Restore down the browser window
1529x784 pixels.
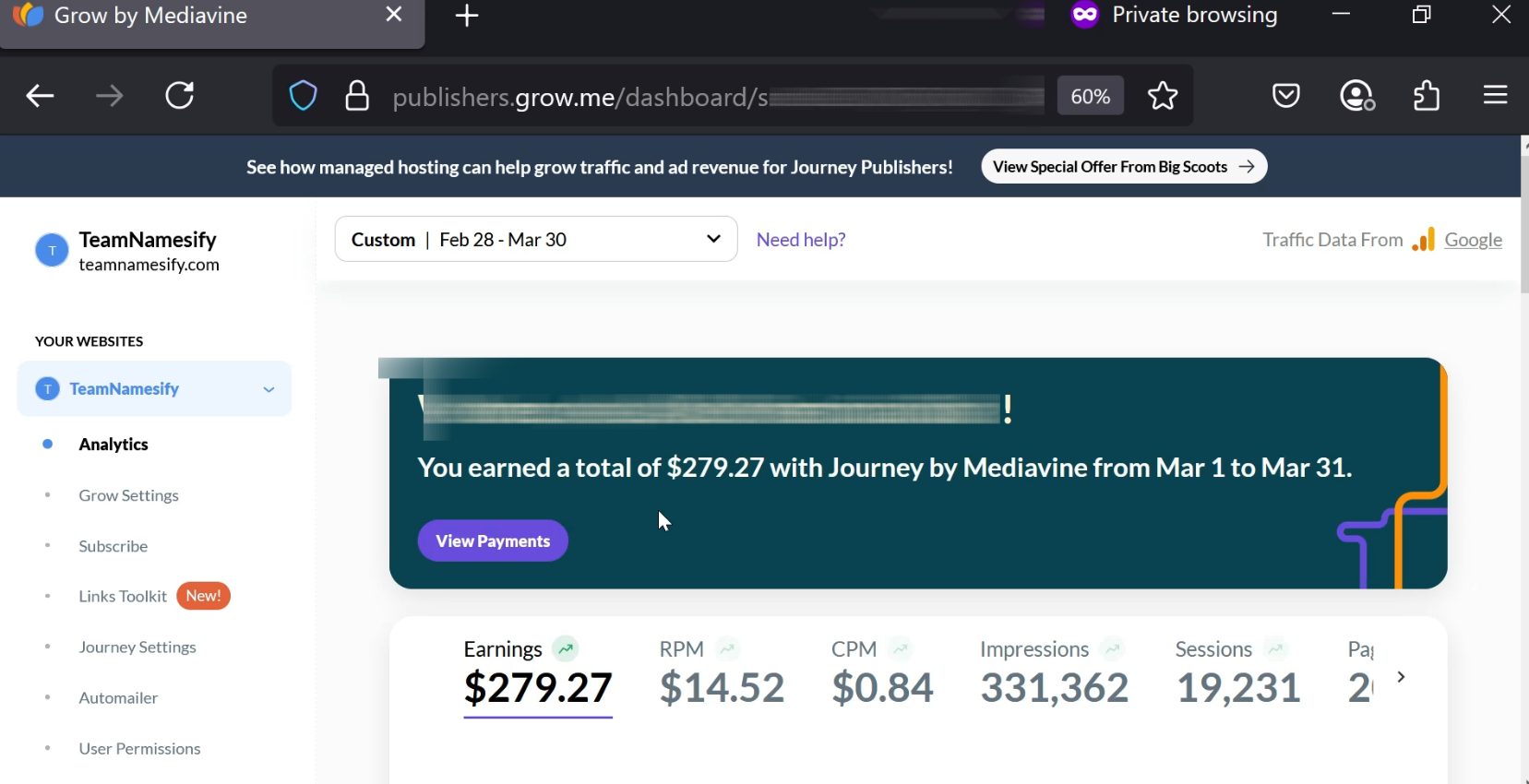tap(1421, 15)
